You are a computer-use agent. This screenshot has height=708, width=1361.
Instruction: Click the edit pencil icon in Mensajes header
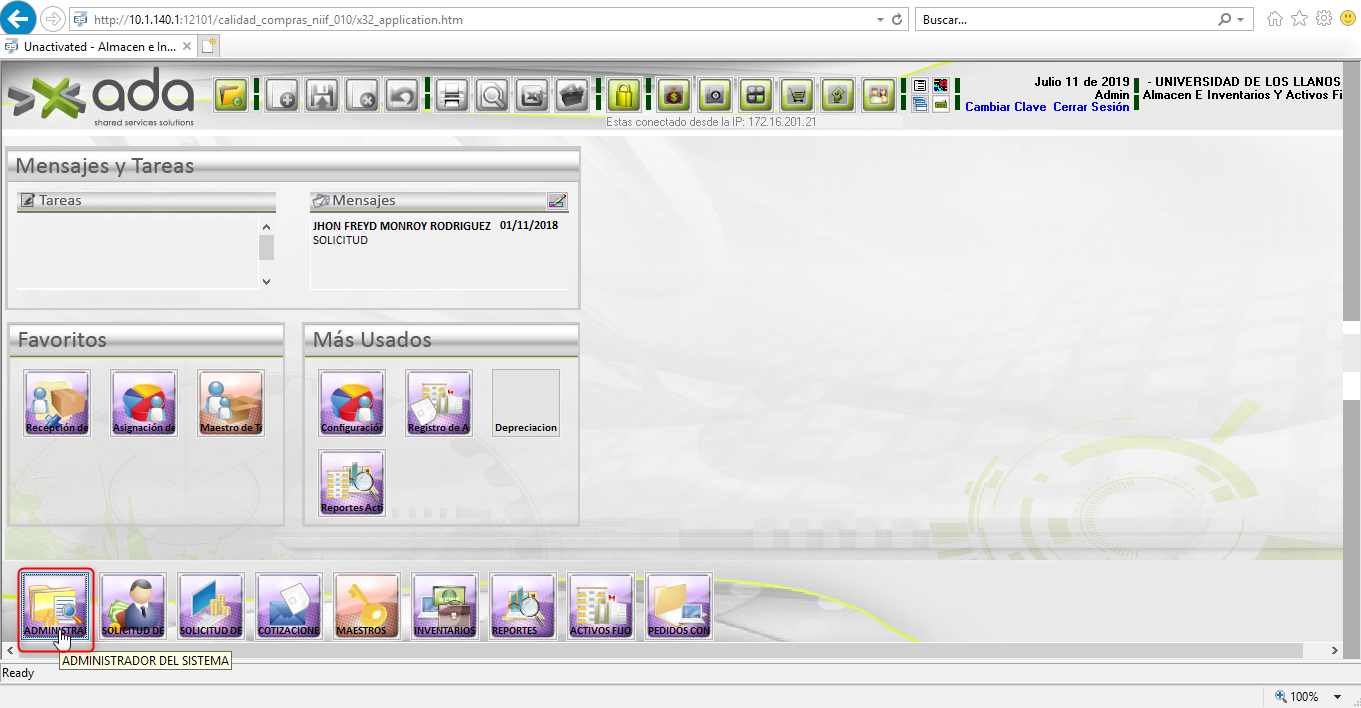point(557,200)
